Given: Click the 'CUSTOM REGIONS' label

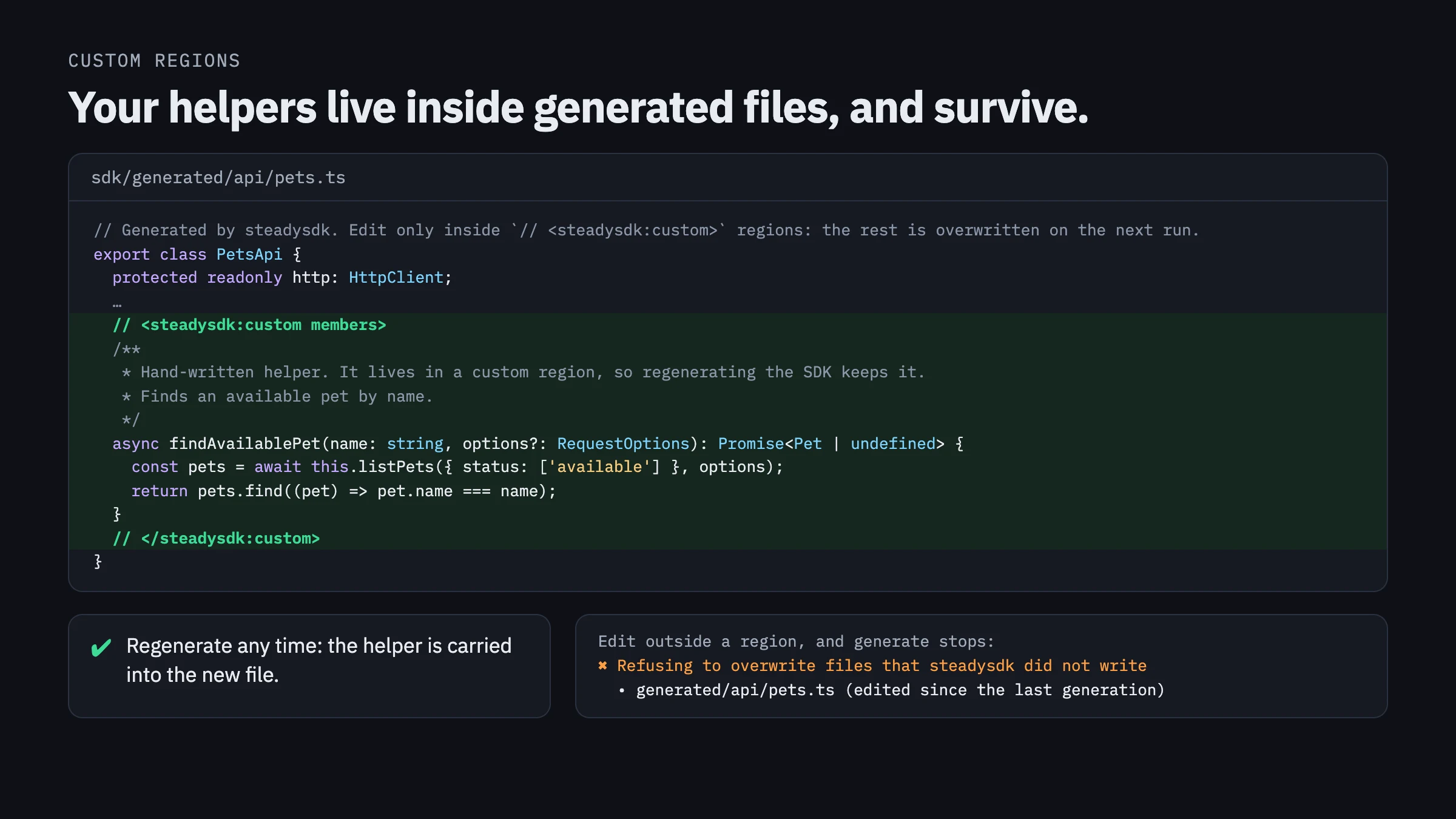Looking at the screenshot, I should click(x=154, y=61).
